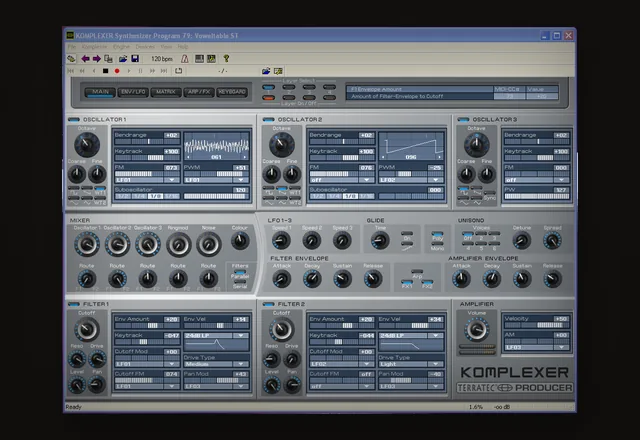640x440 pixels.
Task: Click the Amplifier Volume knob
Action: coord(476,329)
